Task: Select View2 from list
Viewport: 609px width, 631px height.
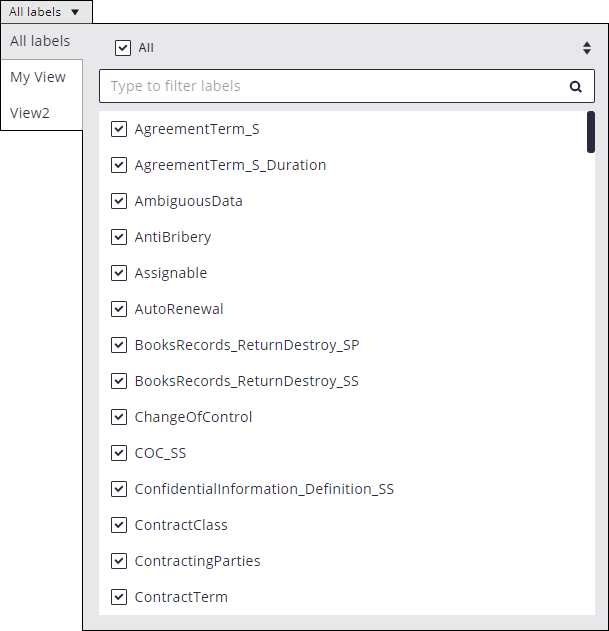Action: (30, 113)
